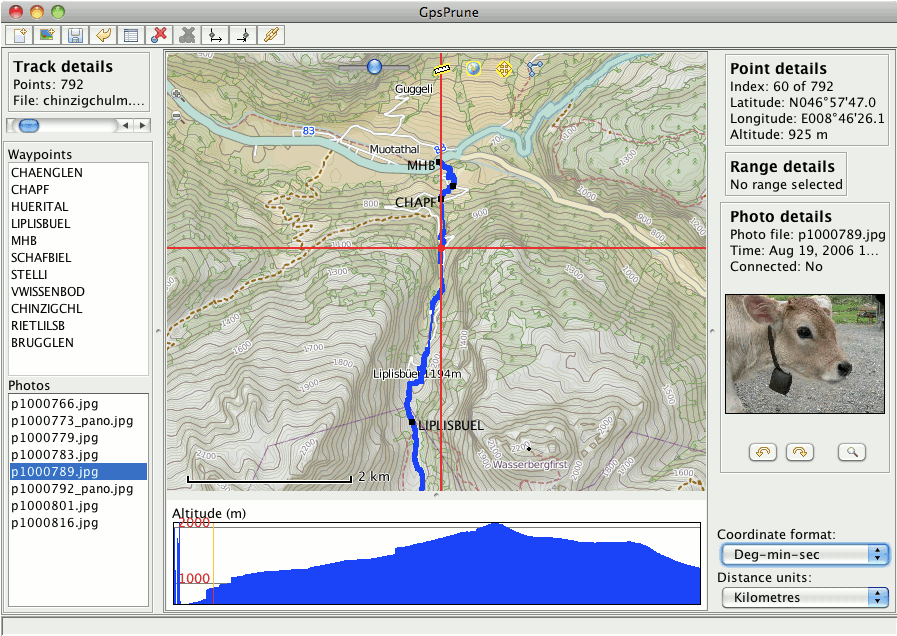Open photo popup with magnifier button
The height and width of the screenshot is (636, 897).
[853, 452]
